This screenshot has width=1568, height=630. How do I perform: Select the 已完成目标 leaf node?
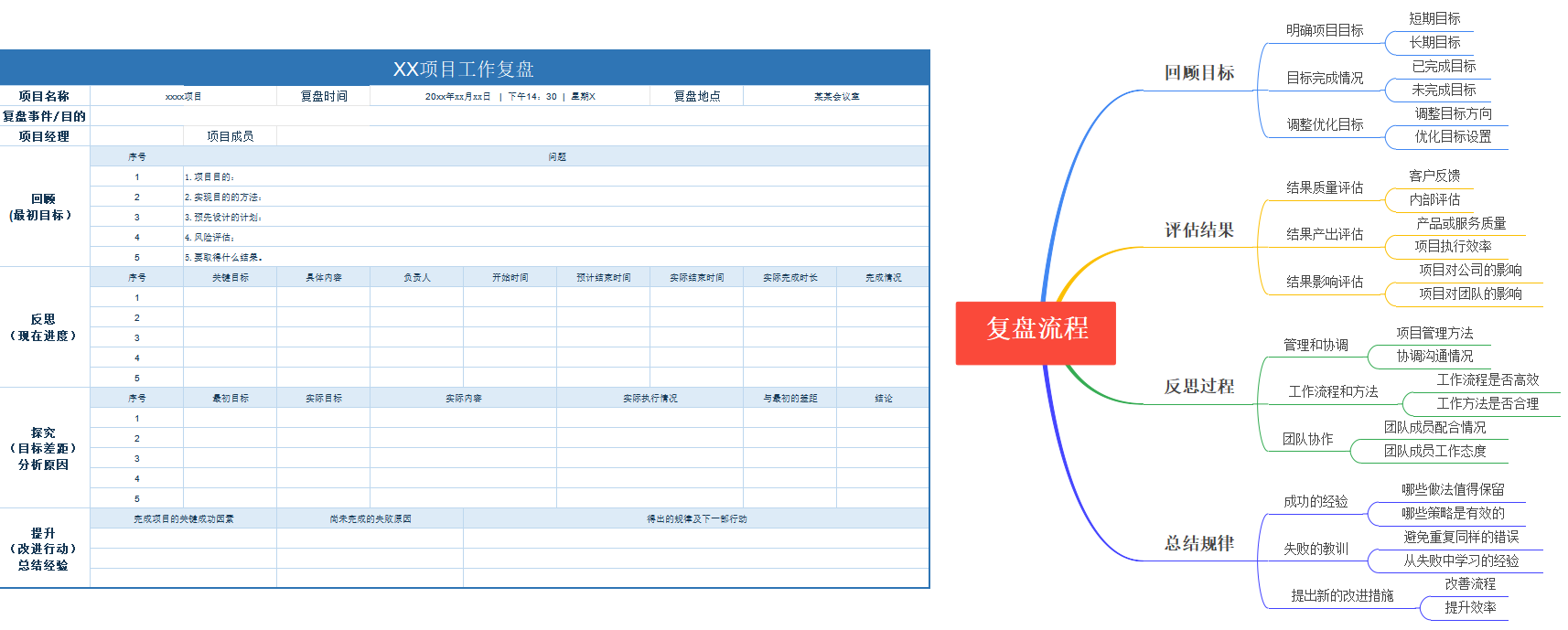[x=1443, y=66]
